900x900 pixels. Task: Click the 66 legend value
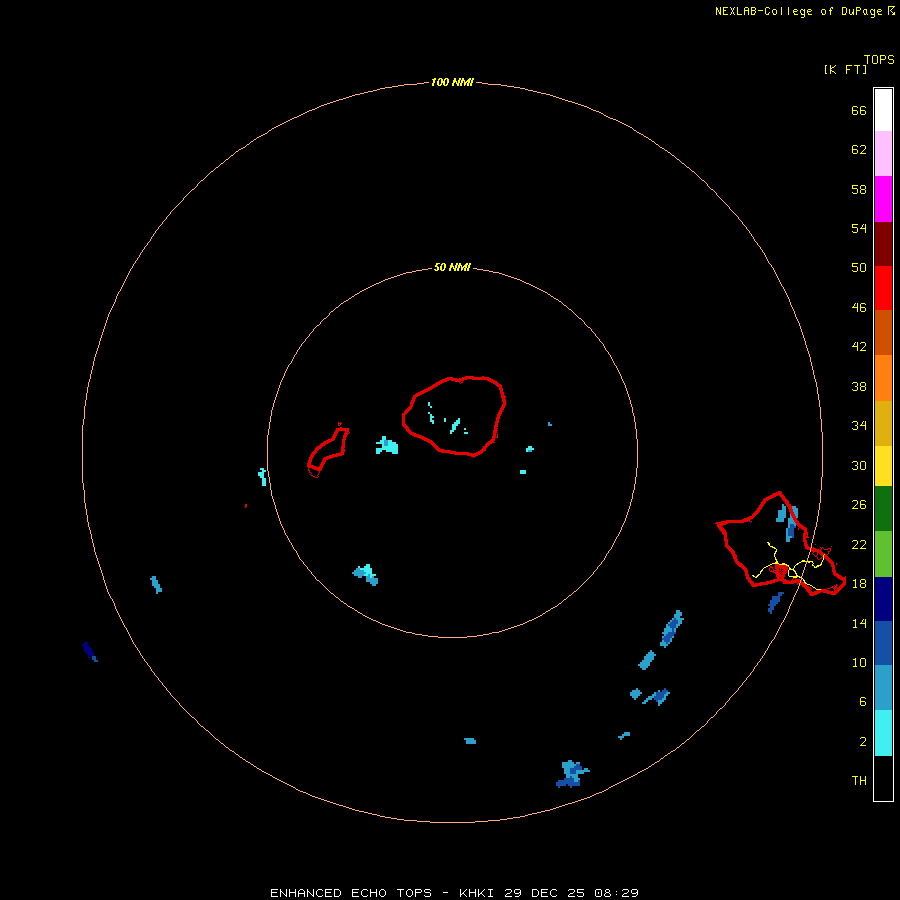pos(859,110)
